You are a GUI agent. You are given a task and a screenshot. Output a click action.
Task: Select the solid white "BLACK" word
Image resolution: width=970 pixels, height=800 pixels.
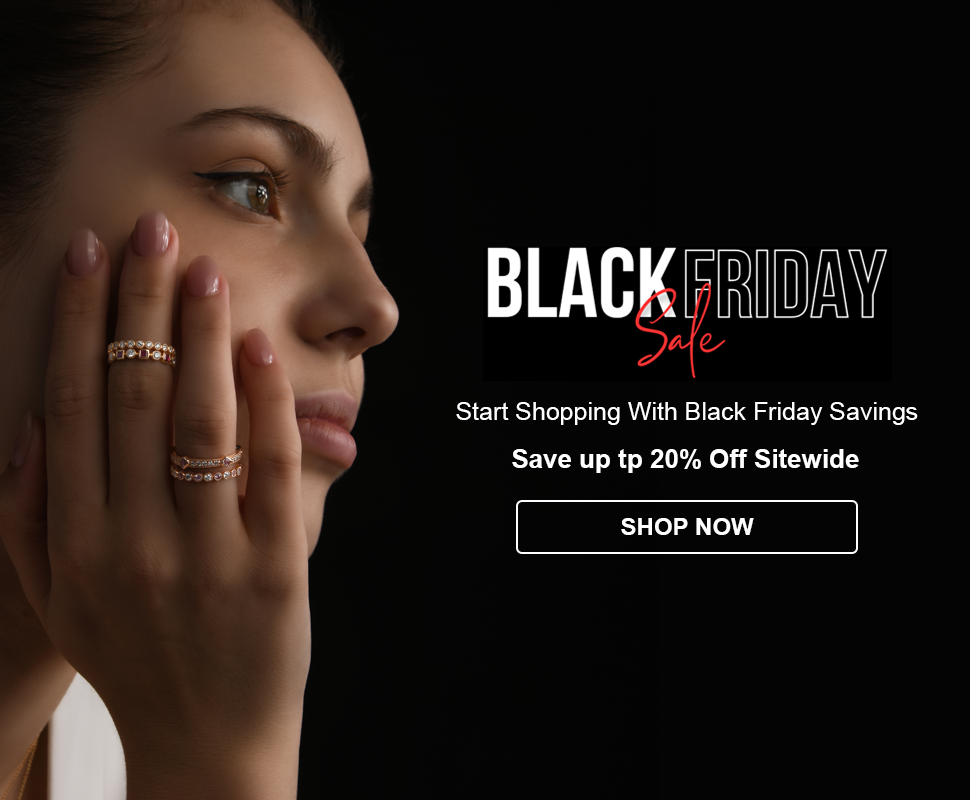[x=580, y=283]
